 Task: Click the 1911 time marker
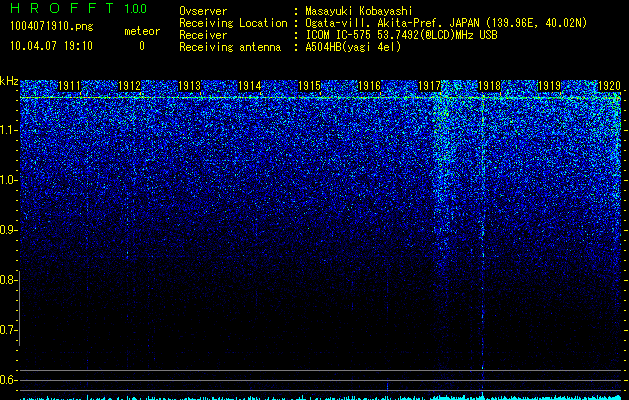click(69, 86)
